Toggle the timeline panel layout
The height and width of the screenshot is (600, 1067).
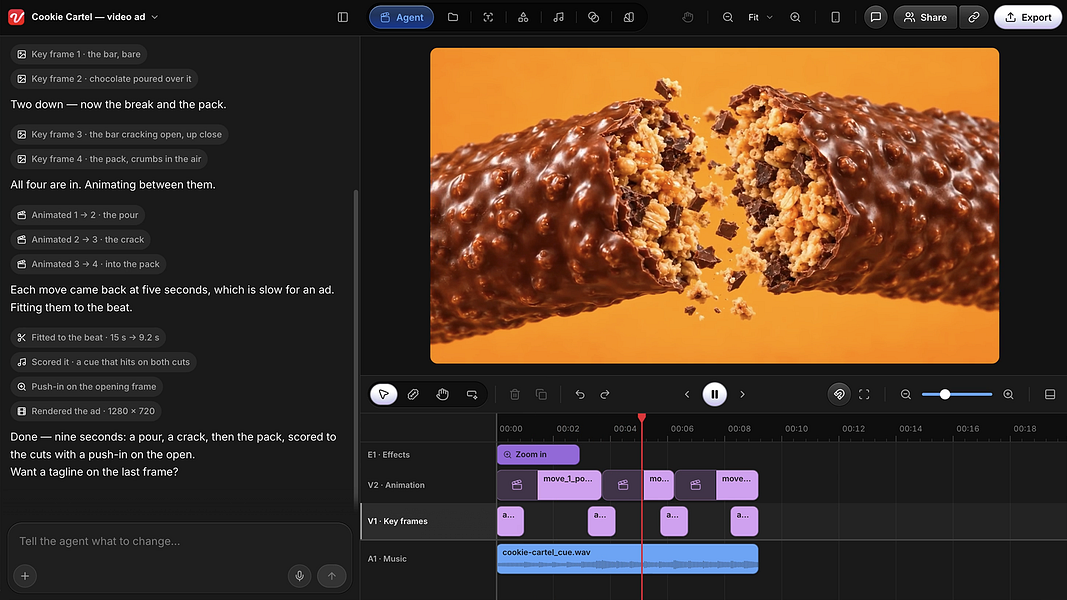(x=1050, y=395)
